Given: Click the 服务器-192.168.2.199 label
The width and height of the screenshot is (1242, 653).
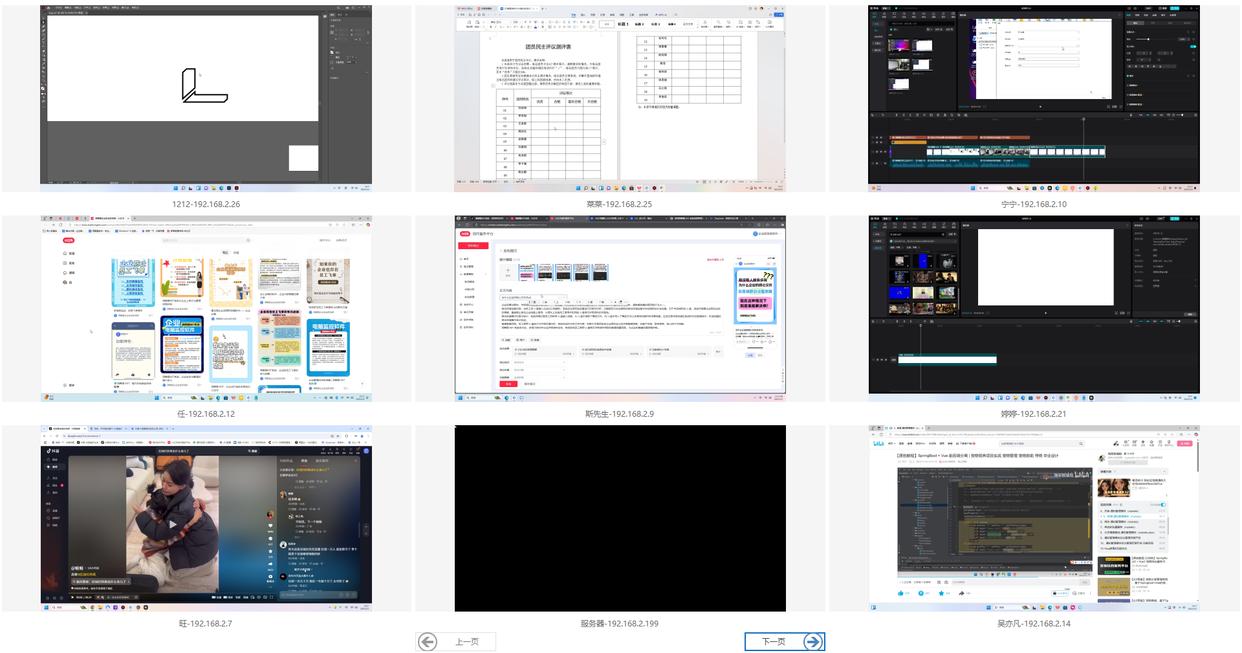Looking at the screenshot, I should 620,623.
